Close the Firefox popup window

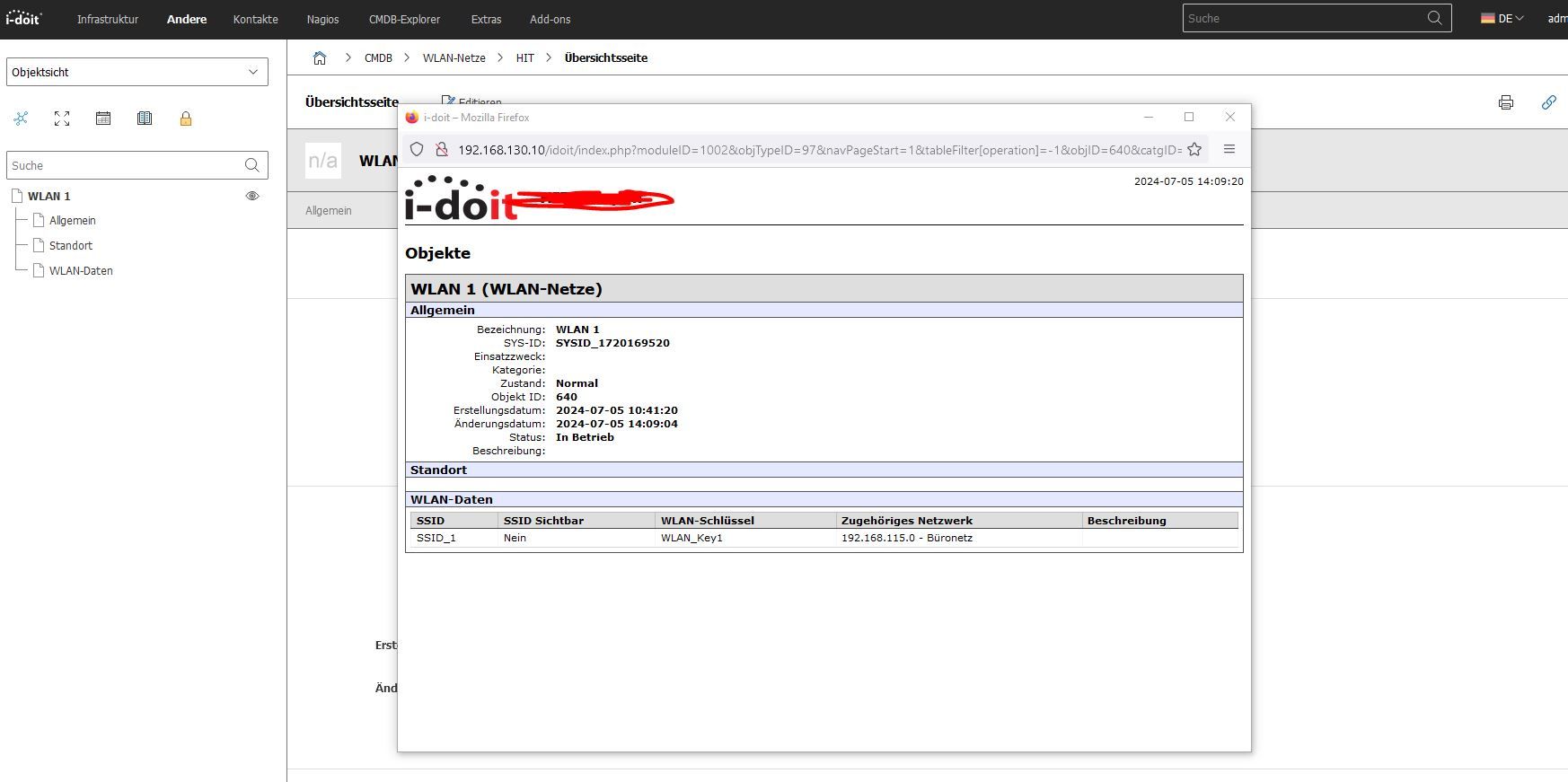[1230, 117]
